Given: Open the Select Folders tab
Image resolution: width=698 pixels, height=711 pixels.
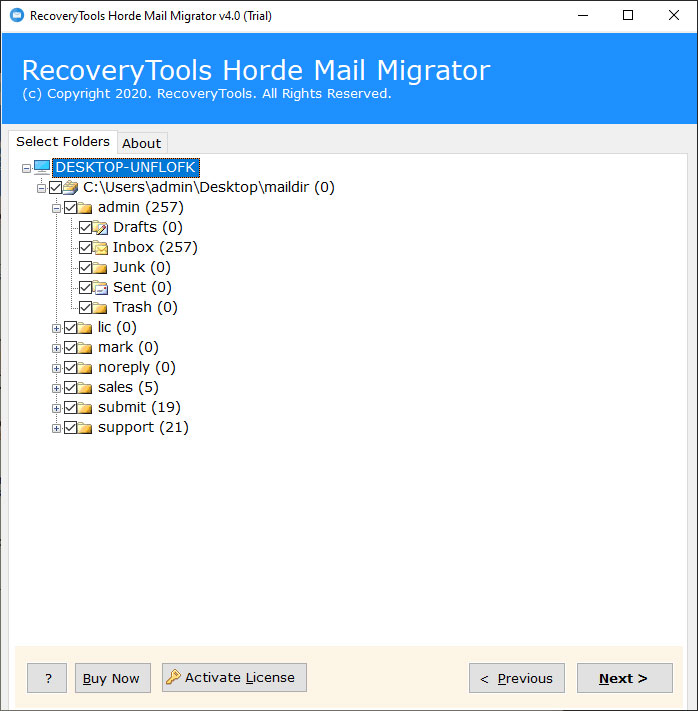Looking at the screenshot, I should click(x=62, y=142).
